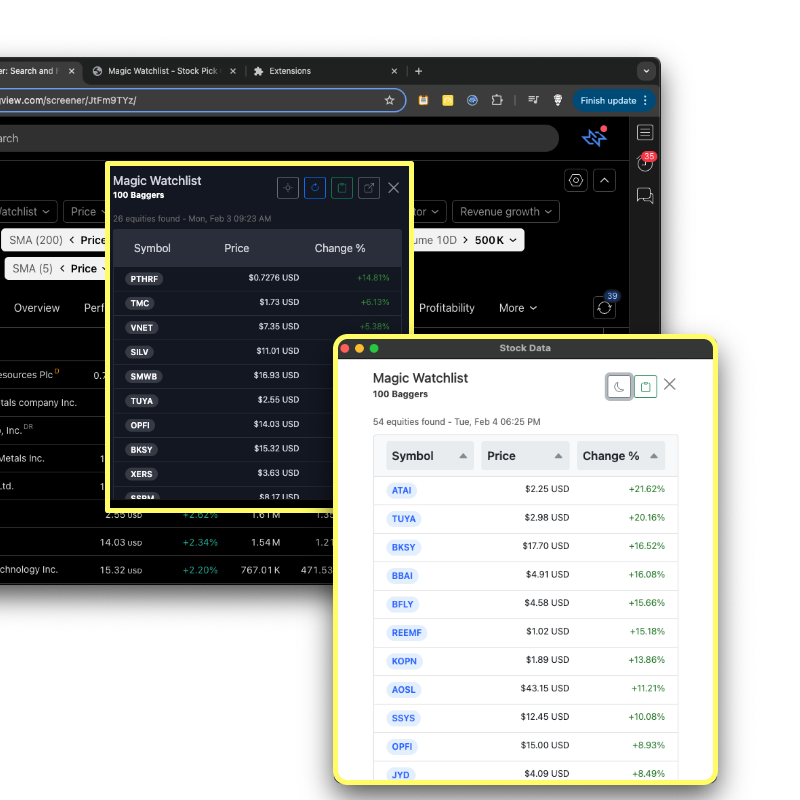Image resolution: width=800 pixels, height=800 pixels.
Task: Open screener settings with the gear icon
Action: pyautogui.click(x=576, y=180)
